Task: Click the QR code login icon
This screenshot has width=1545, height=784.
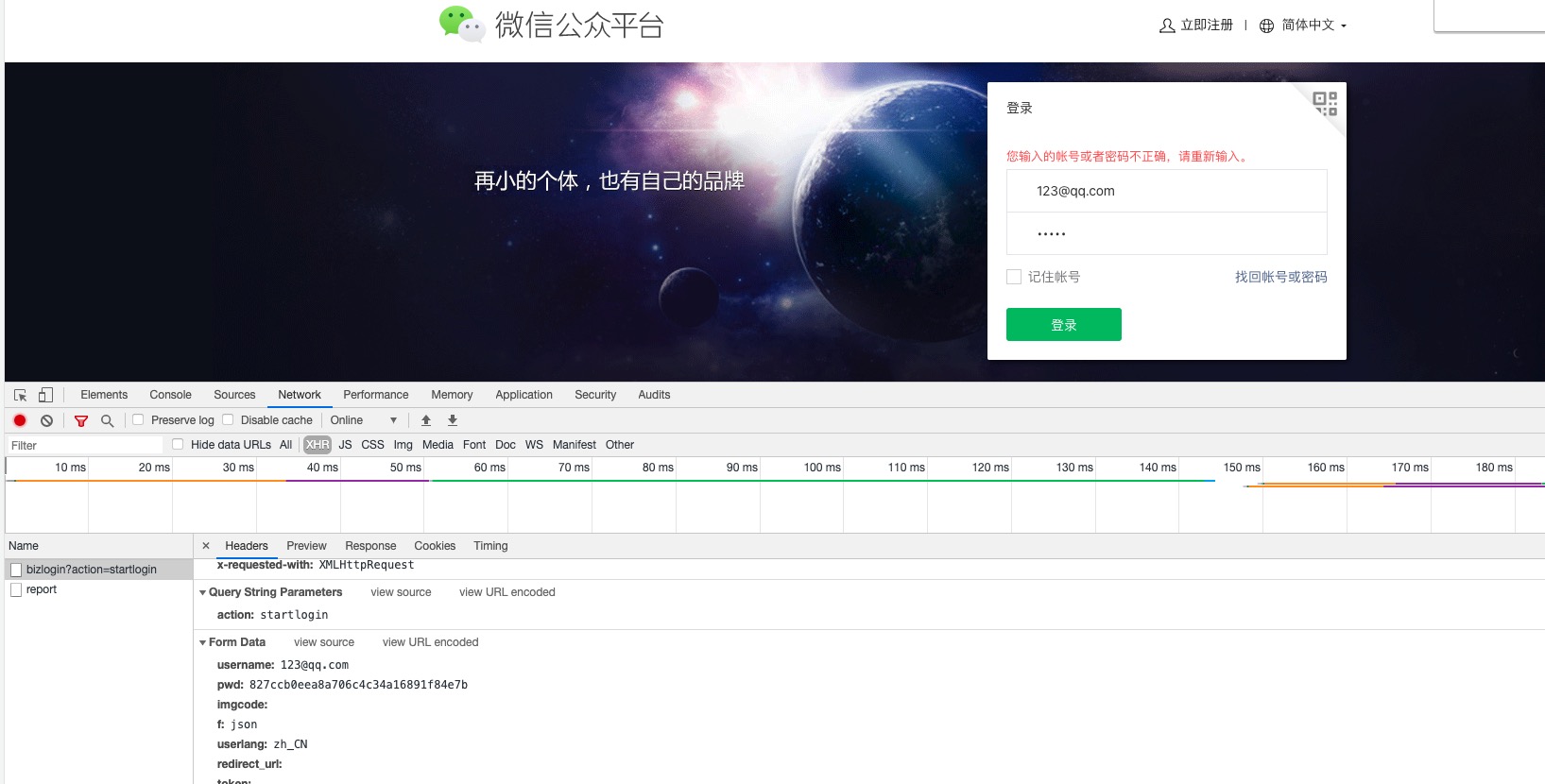Action: [x=1325, y=103]
